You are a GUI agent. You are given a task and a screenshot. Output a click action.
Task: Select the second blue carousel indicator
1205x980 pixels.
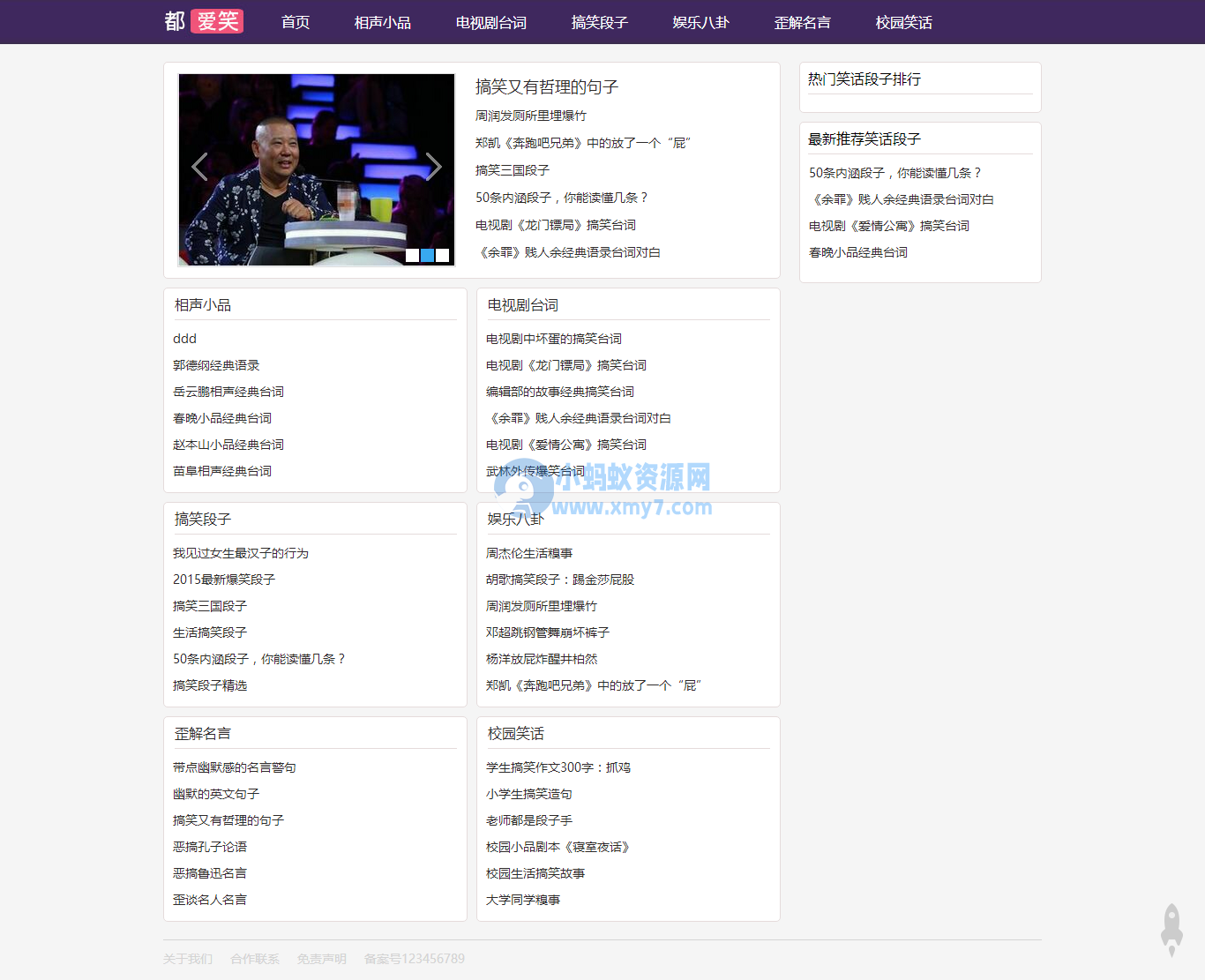(x=427, y=255)
